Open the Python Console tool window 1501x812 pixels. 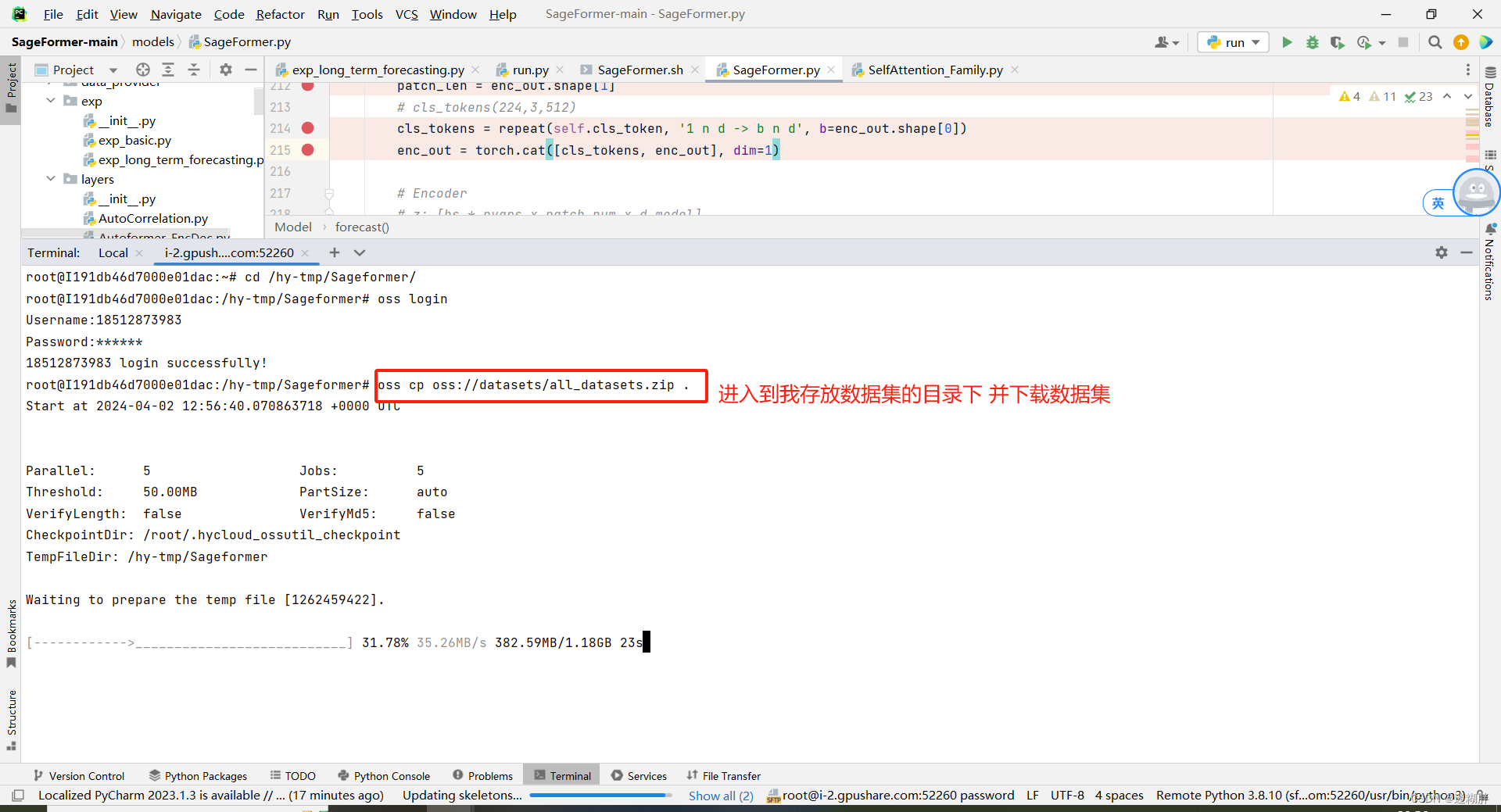click(384, 775)
